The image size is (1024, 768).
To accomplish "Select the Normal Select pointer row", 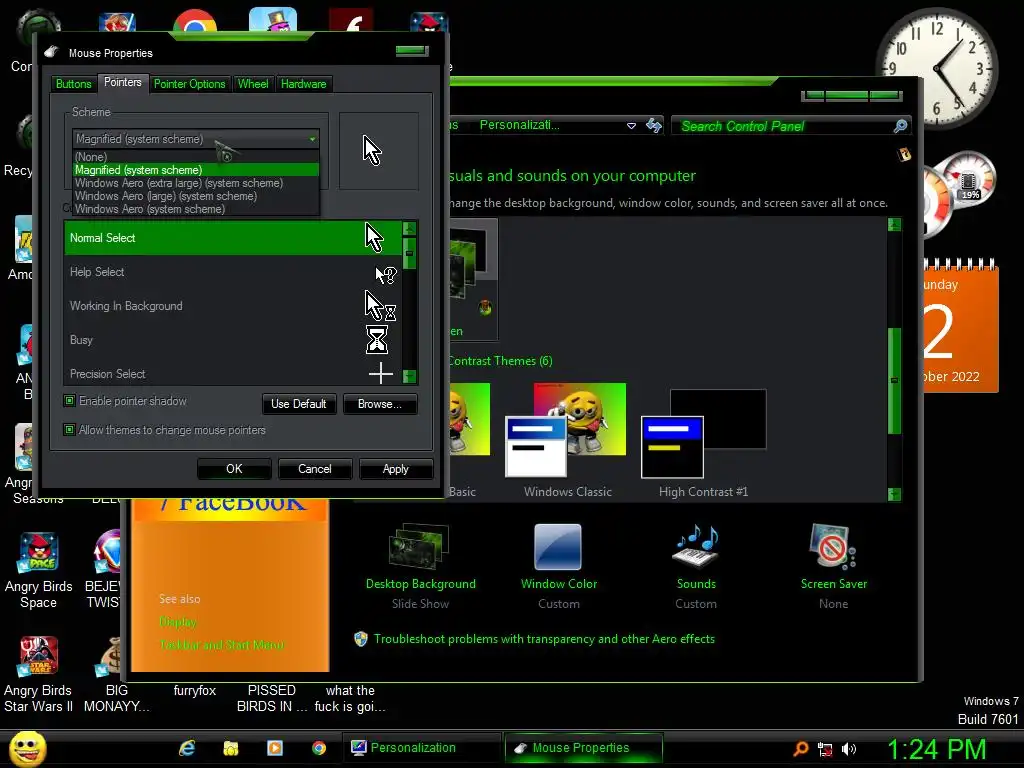I will tap(233, 238).
